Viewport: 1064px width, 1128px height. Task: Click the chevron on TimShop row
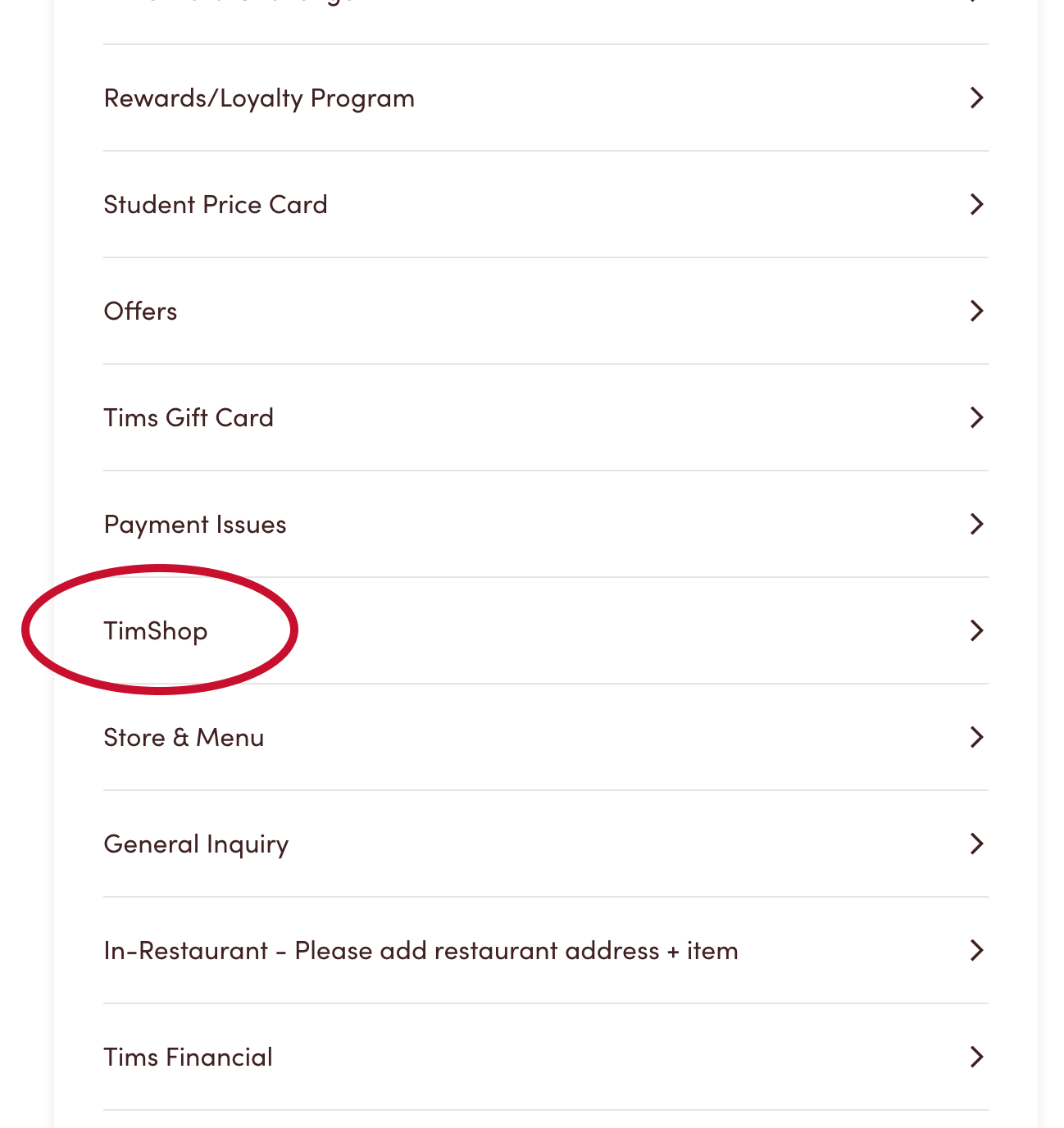point(975,631)
